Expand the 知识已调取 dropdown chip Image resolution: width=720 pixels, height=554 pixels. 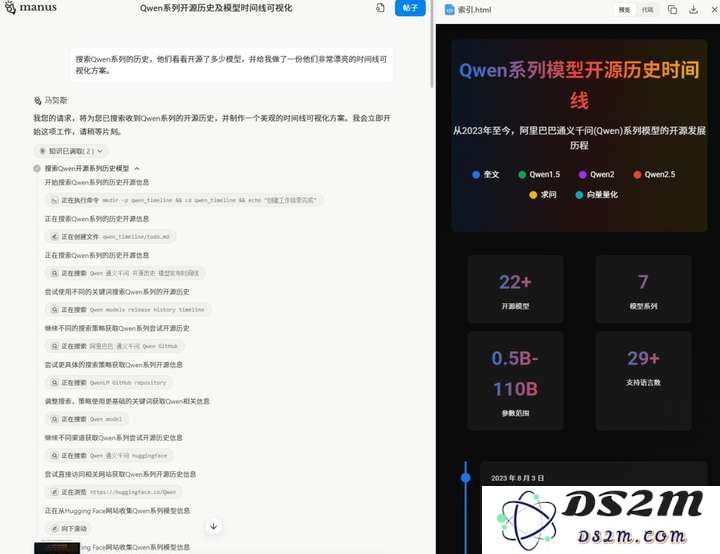click(71, 151)
